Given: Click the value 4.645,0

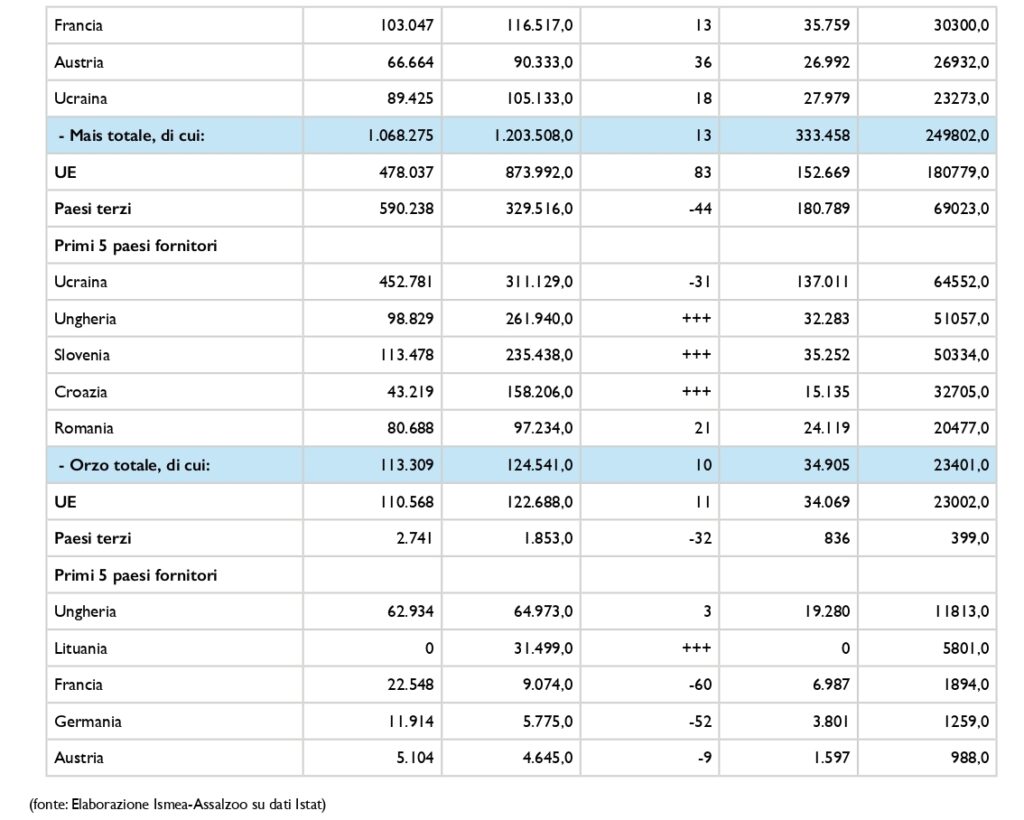Looking at the screenshot, I should [x=547, y=758].
